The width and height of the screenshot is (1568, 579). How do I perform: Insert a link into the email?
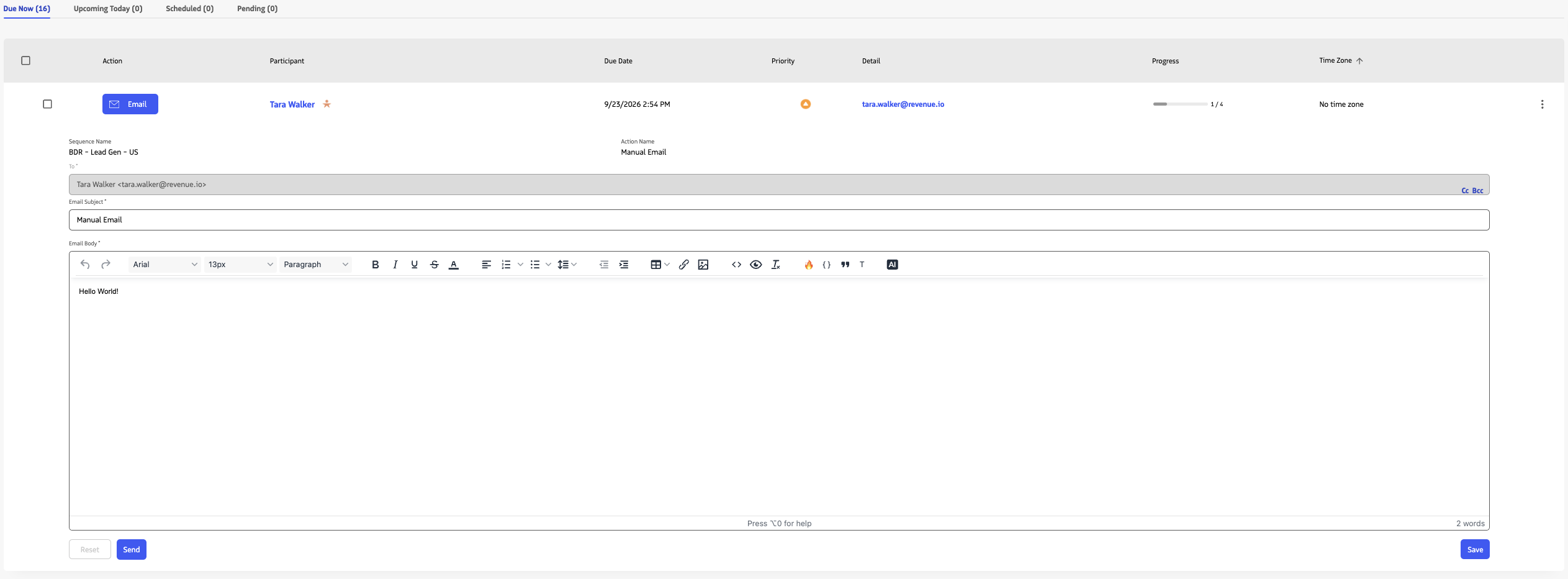(683, 265)
